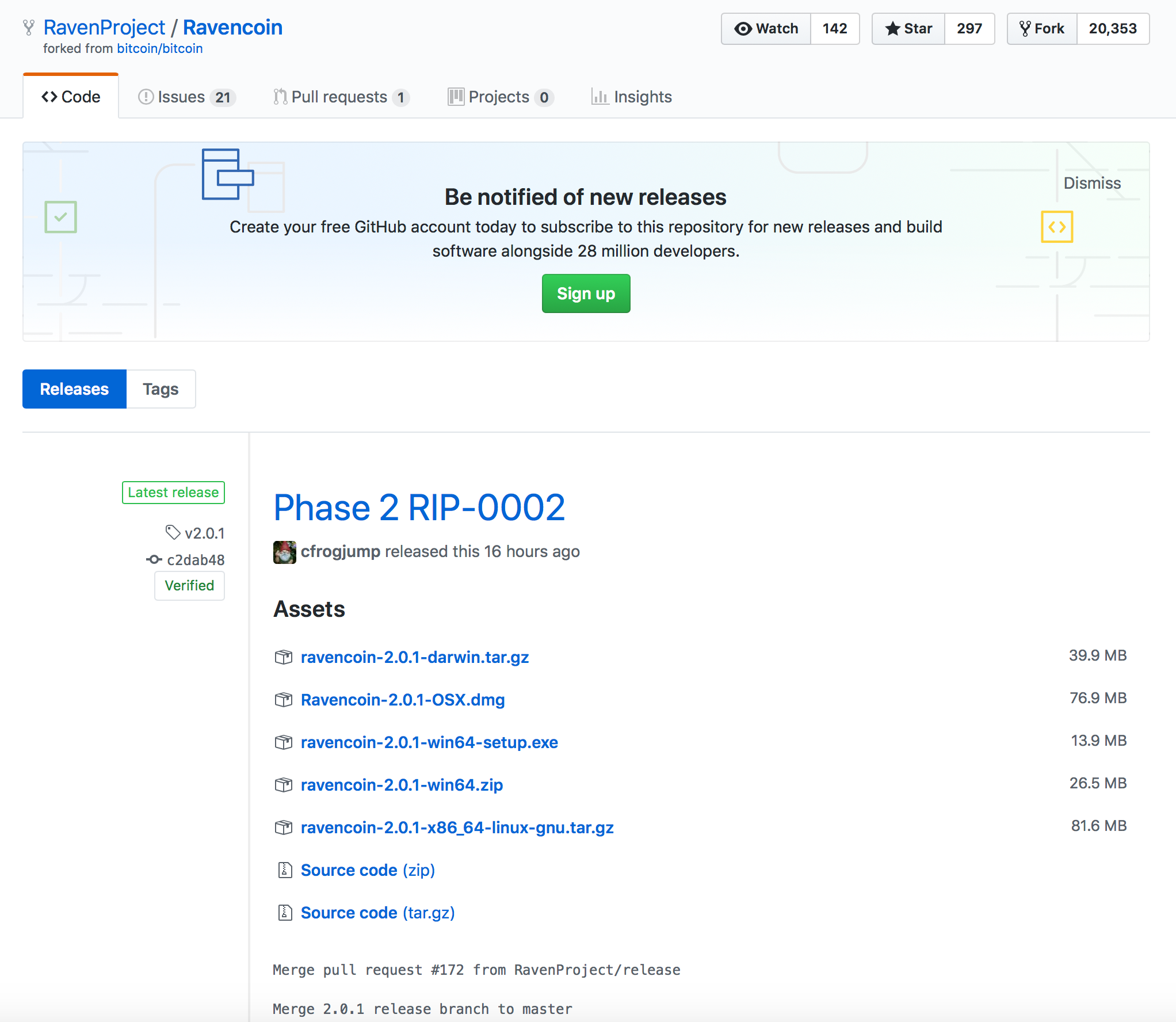Image resolution: width=1176 pixels, height=1022 pixels.
Task: Click package icon for win64.zip asset
Action: [x=284, y=785]
